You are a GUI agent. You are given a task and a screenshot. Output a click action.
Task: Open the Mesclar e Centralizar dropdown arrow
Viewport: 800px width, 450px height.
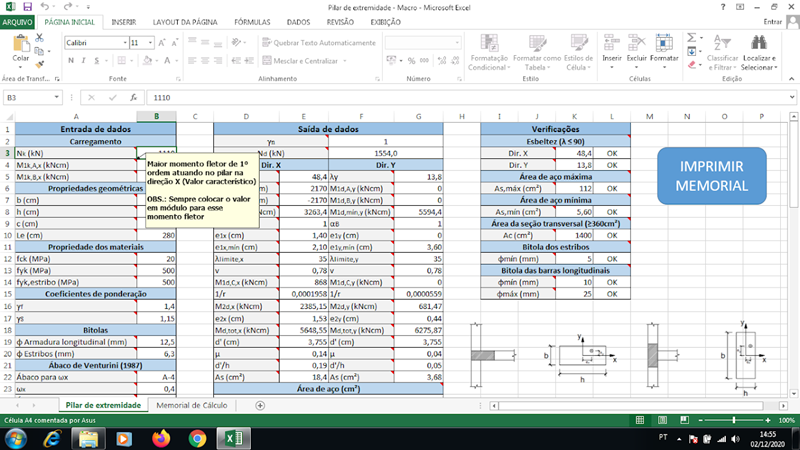click(345, 61)
